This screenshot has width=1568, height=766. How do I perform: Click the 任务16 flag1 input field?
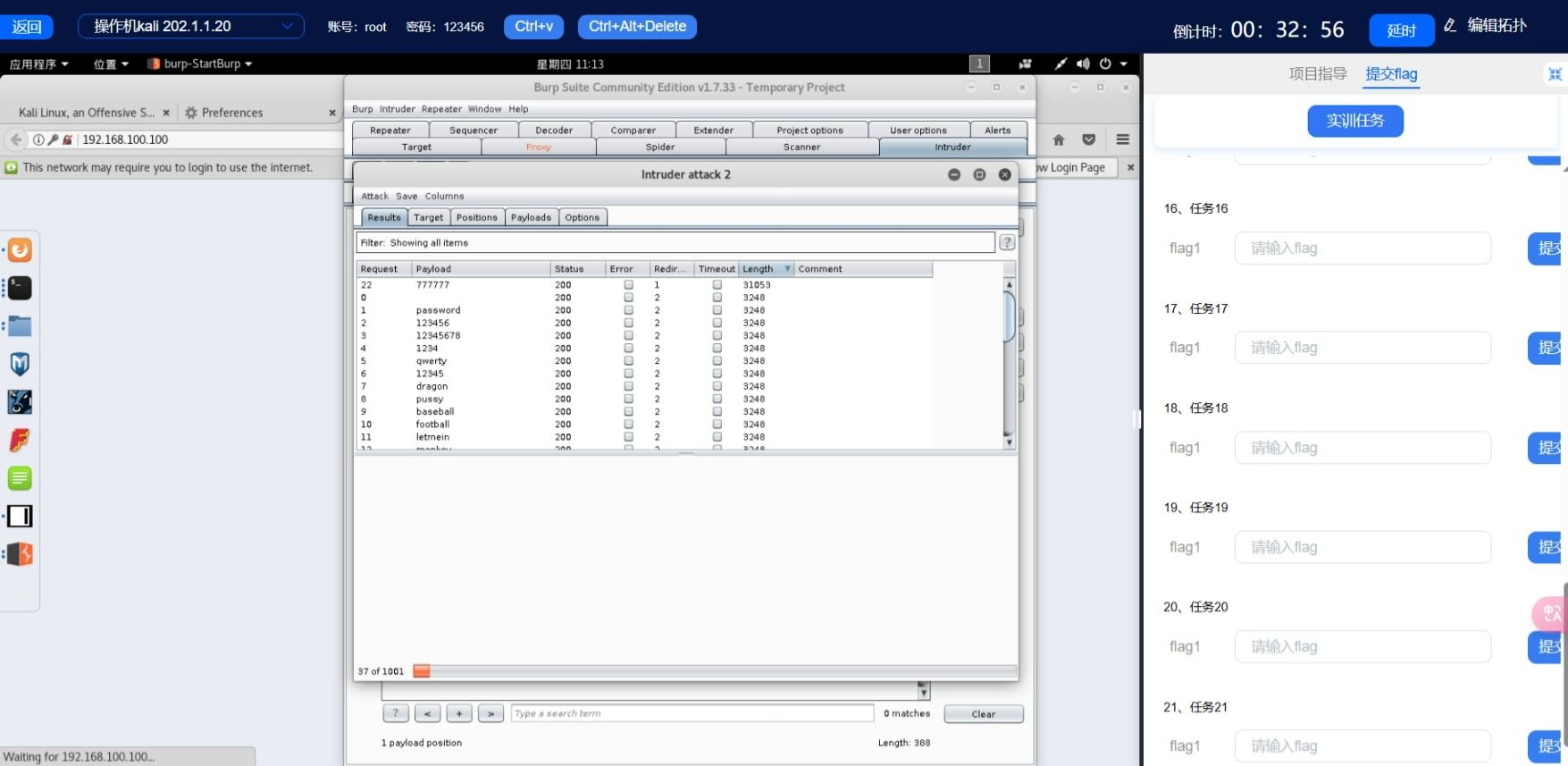coord(1363,248)
